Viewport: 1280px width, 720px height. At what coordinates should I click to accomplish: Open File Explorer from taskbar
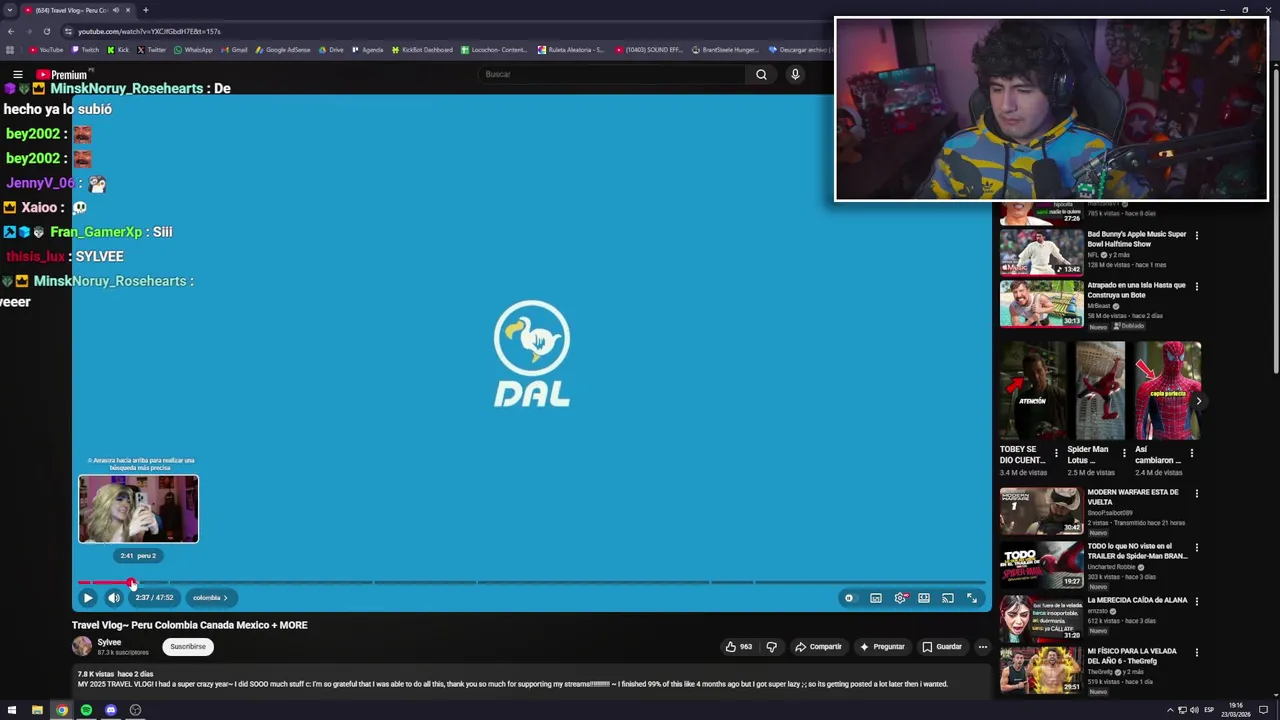[37, 710]
